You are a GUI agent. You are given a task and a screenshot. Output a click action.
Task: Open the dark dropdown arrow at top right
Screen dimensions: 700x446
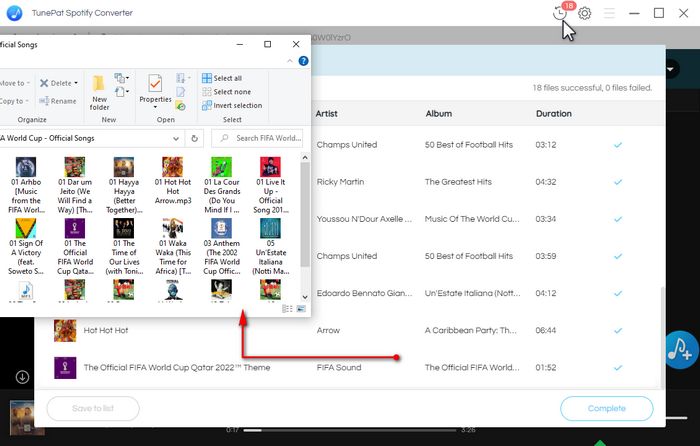point(670,69)
